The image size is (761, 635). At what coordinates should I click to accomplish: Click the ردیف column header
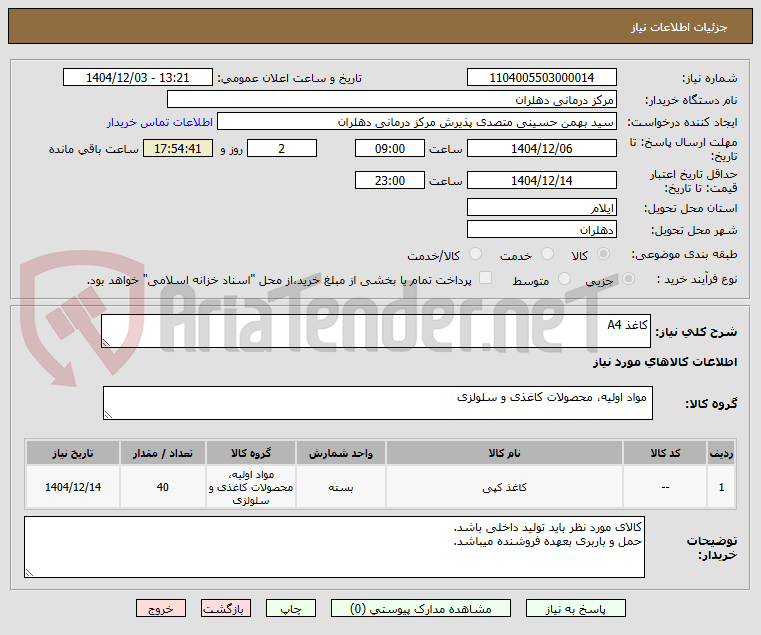(721, 453)
